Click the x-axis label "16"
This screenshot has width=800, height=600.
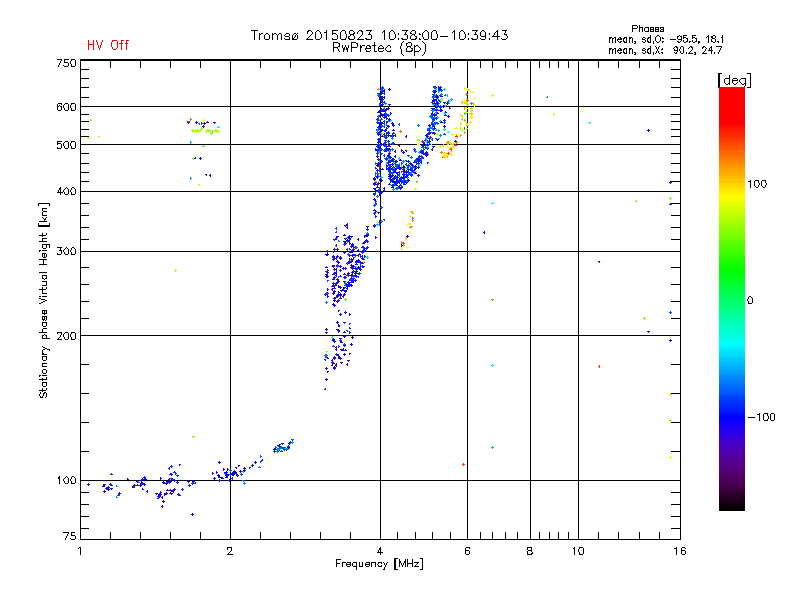680,551
